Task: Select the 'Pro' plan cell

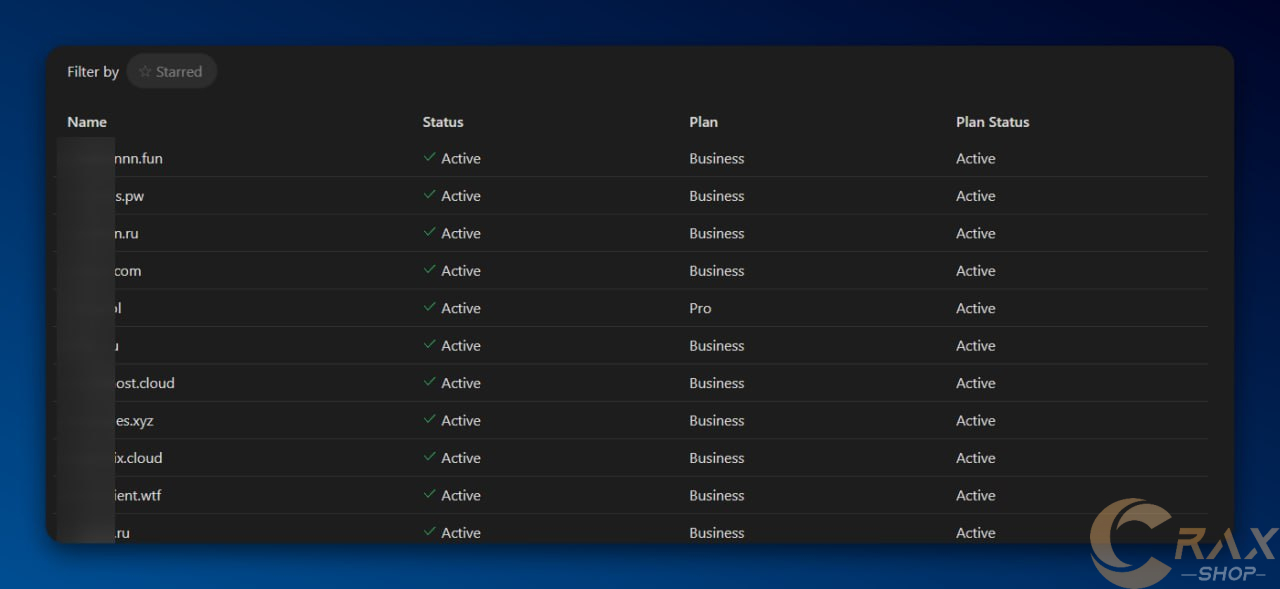Action: coord(700,308)
